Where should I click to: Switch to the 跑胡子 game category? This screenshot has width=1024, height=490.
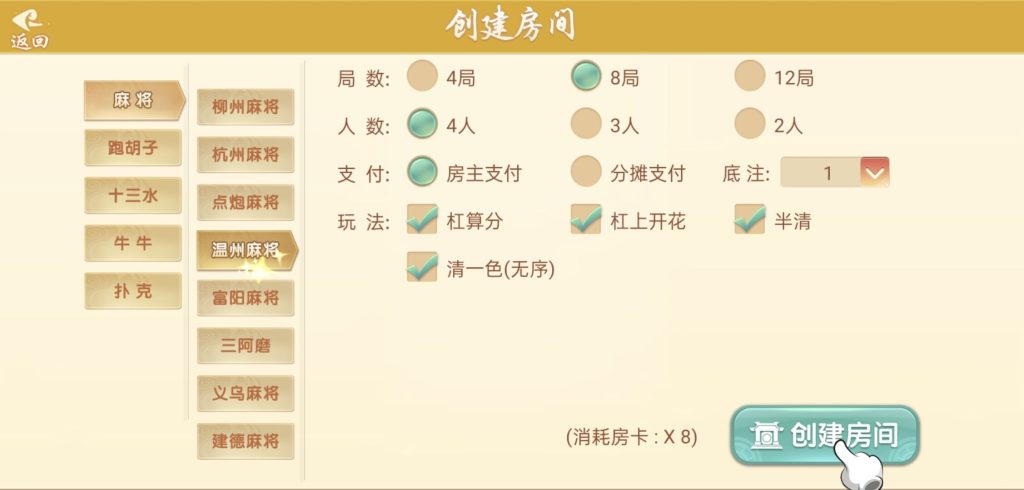click(x=133, y=148)
